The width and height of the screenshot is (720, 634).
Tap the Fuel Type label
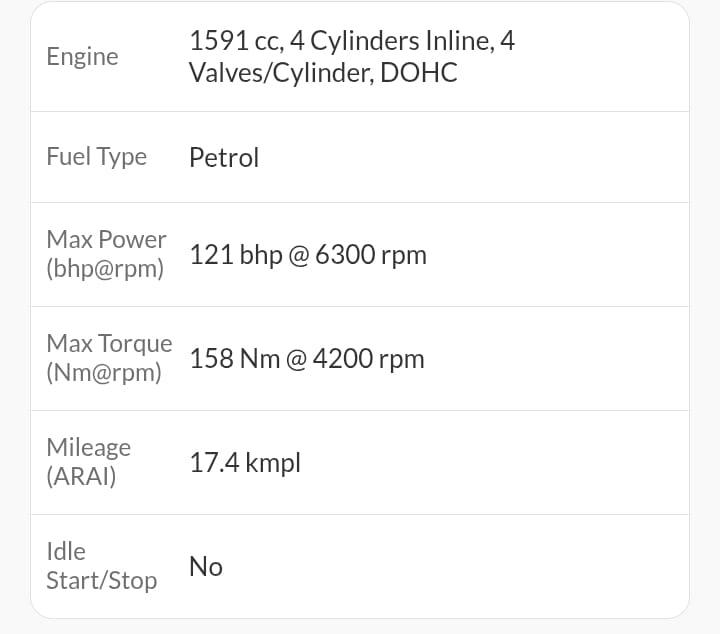(x=96, y=156)
